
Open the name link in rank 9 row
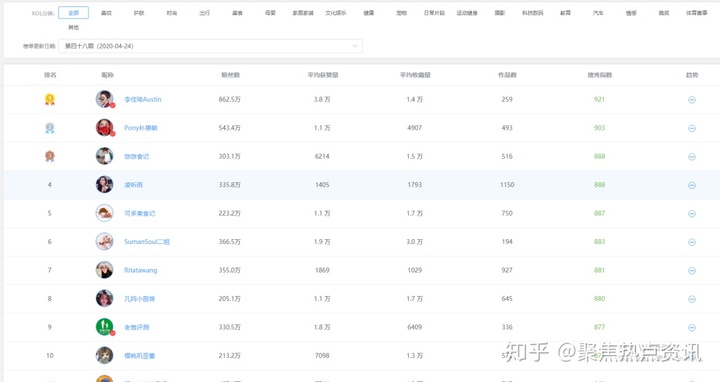coord(137,327)
